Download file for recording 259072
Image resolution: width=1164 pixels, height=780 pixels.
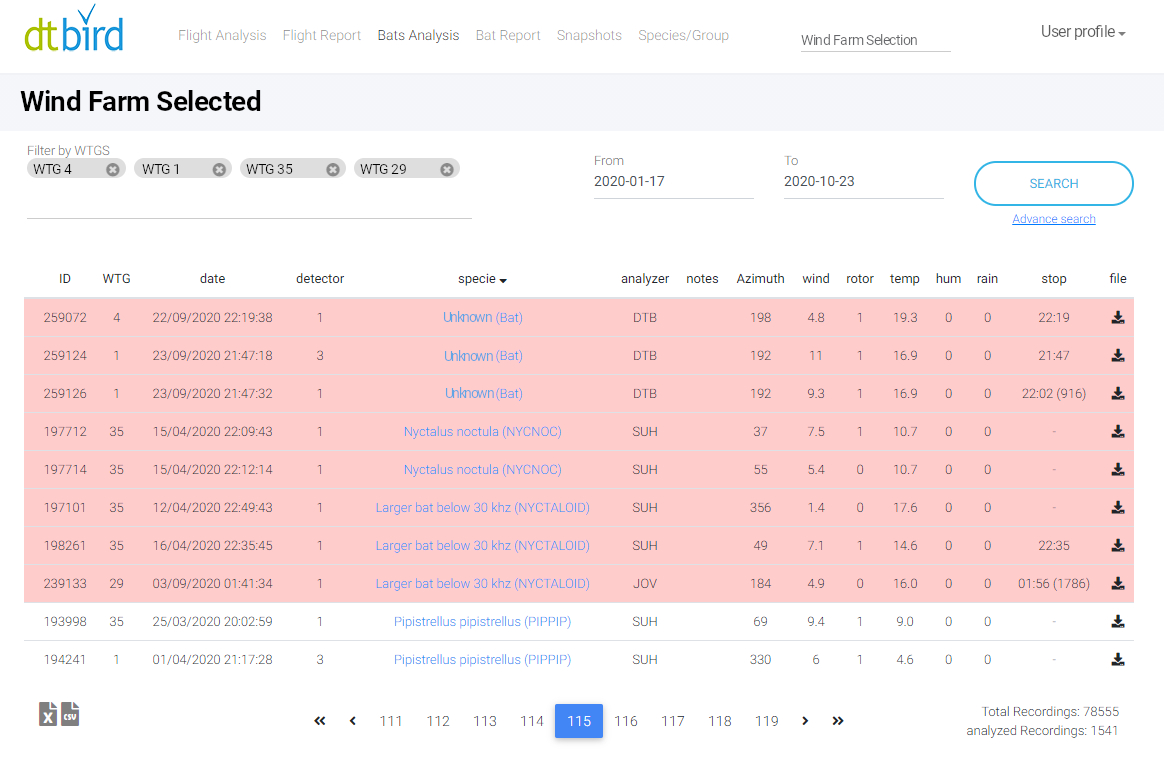(x=1117, y=318)
